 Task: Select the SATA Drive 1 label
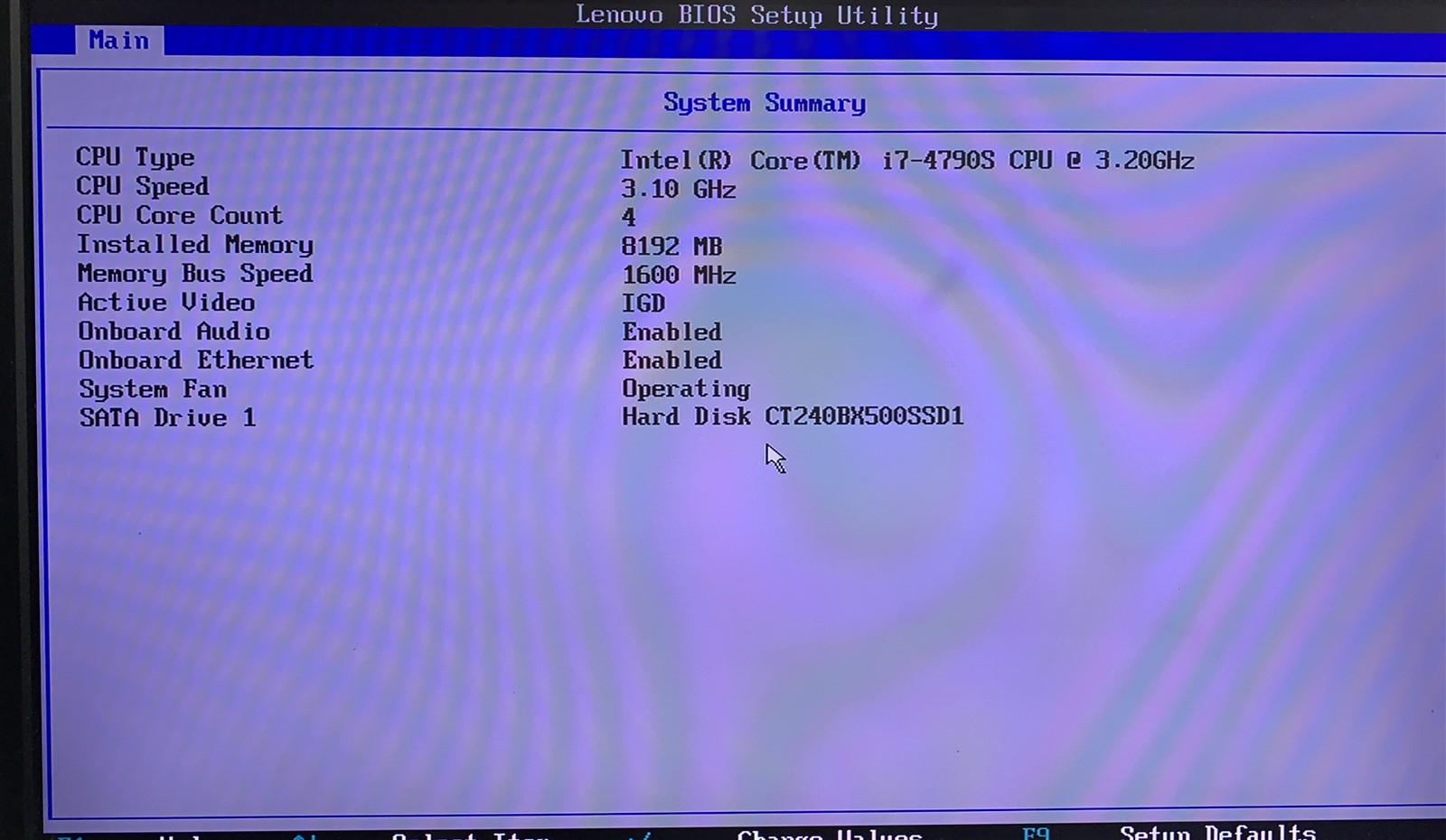pyautogui.click(x=167, y=417)
